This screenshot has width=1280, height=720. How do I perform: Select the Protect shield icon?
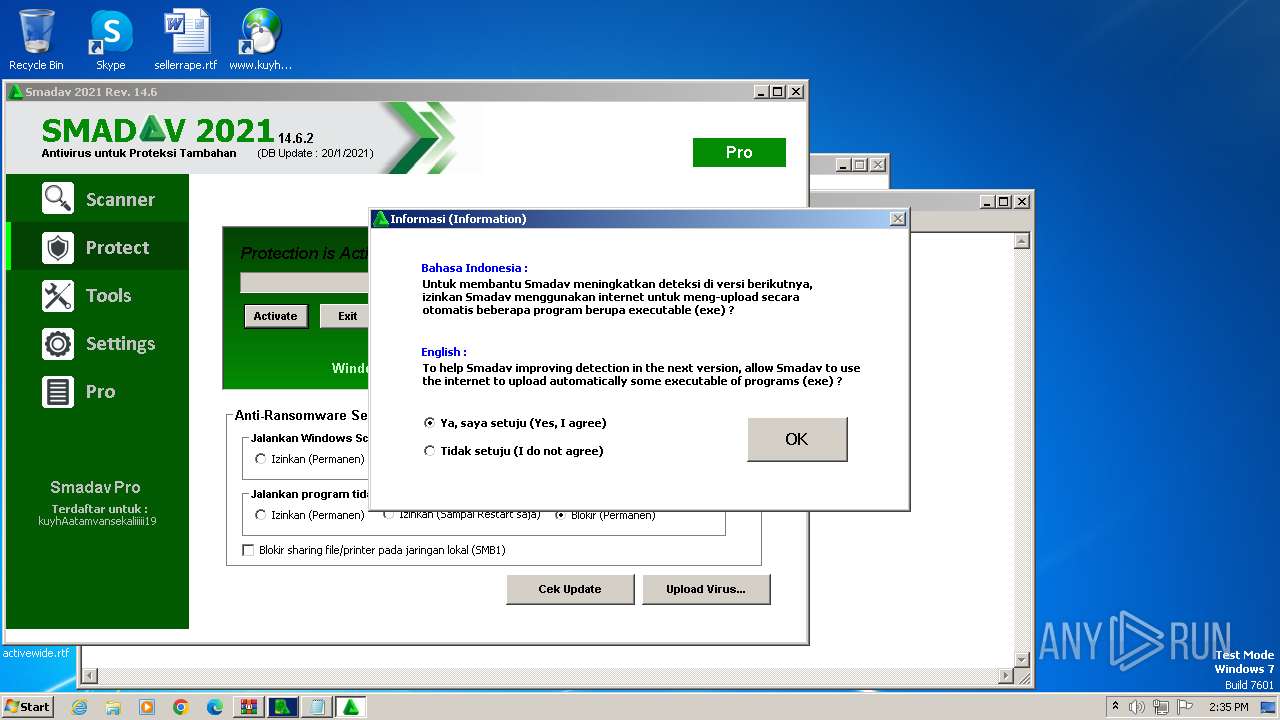58,247
